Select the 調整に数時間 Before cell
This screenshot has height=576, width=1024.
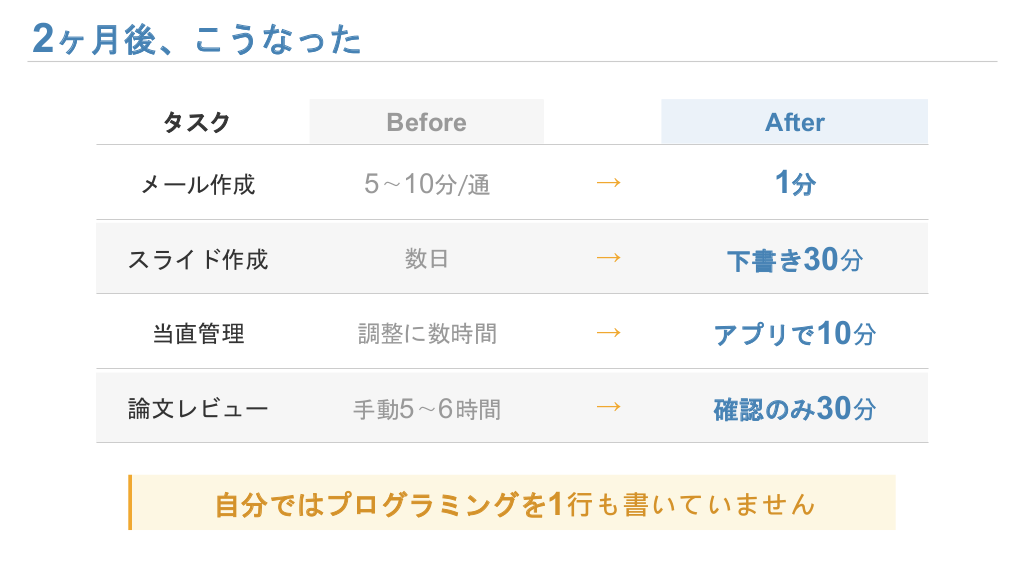[x=427, y=334]
